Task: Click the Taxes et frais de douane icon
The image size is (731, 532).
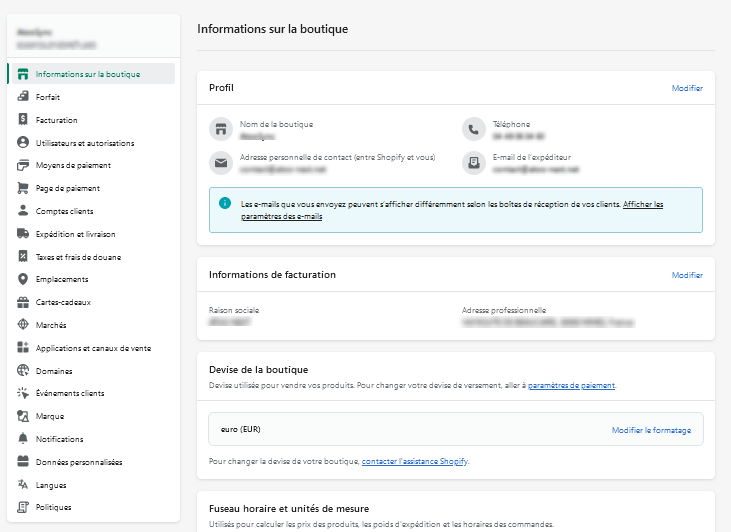Action: (x=23, y=256)
